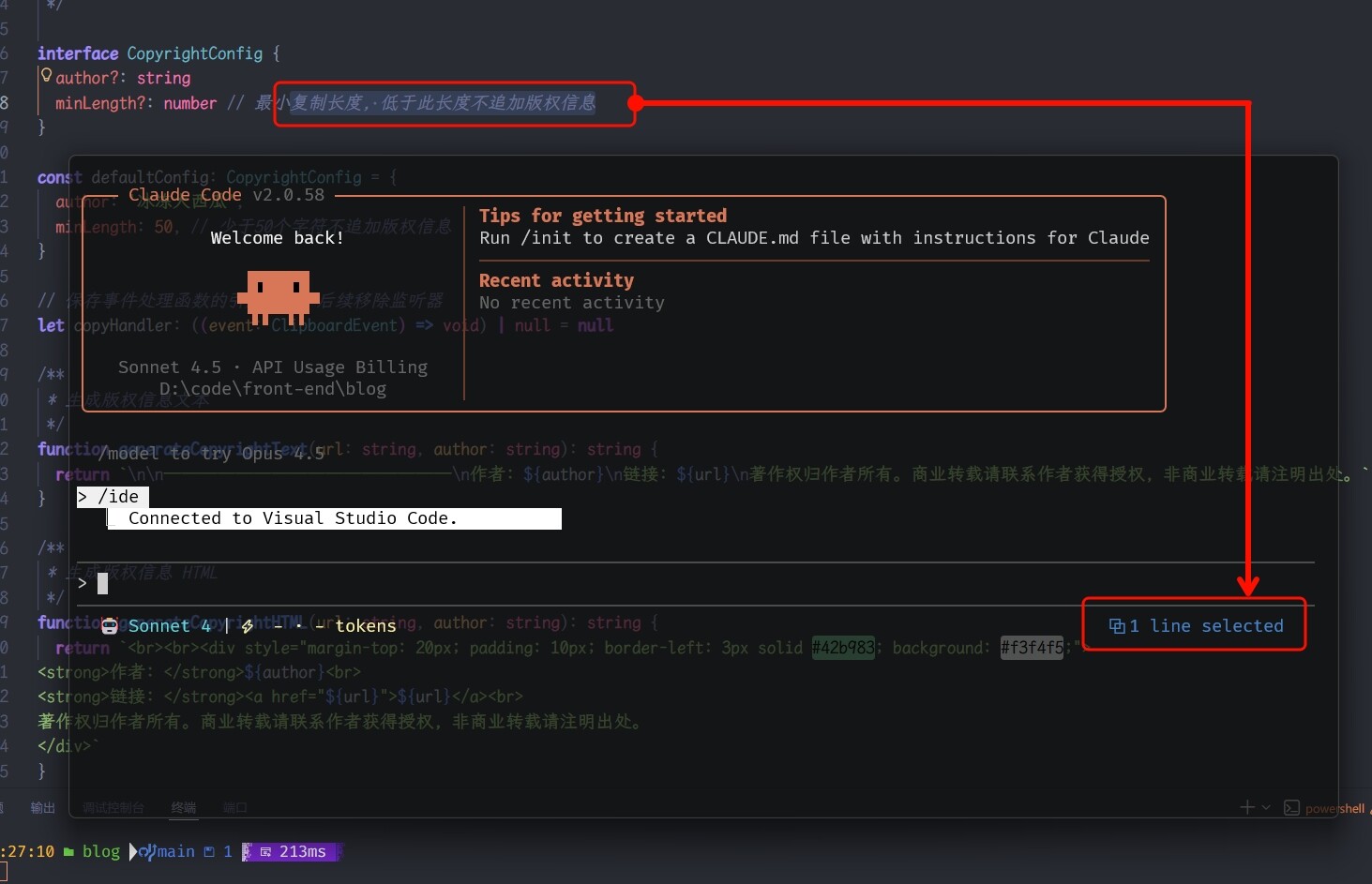Click the git branch icon before main
The width and height of the screenshot is (1372, 884).
147,852
